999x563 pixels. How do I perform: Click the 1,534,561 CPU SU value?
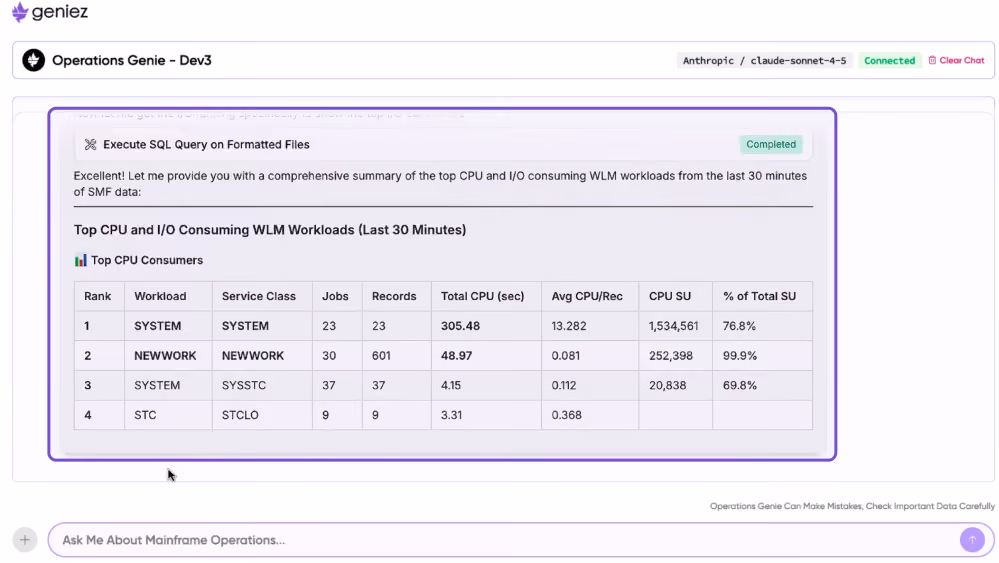pyautogui.click(x=673, y=326)
